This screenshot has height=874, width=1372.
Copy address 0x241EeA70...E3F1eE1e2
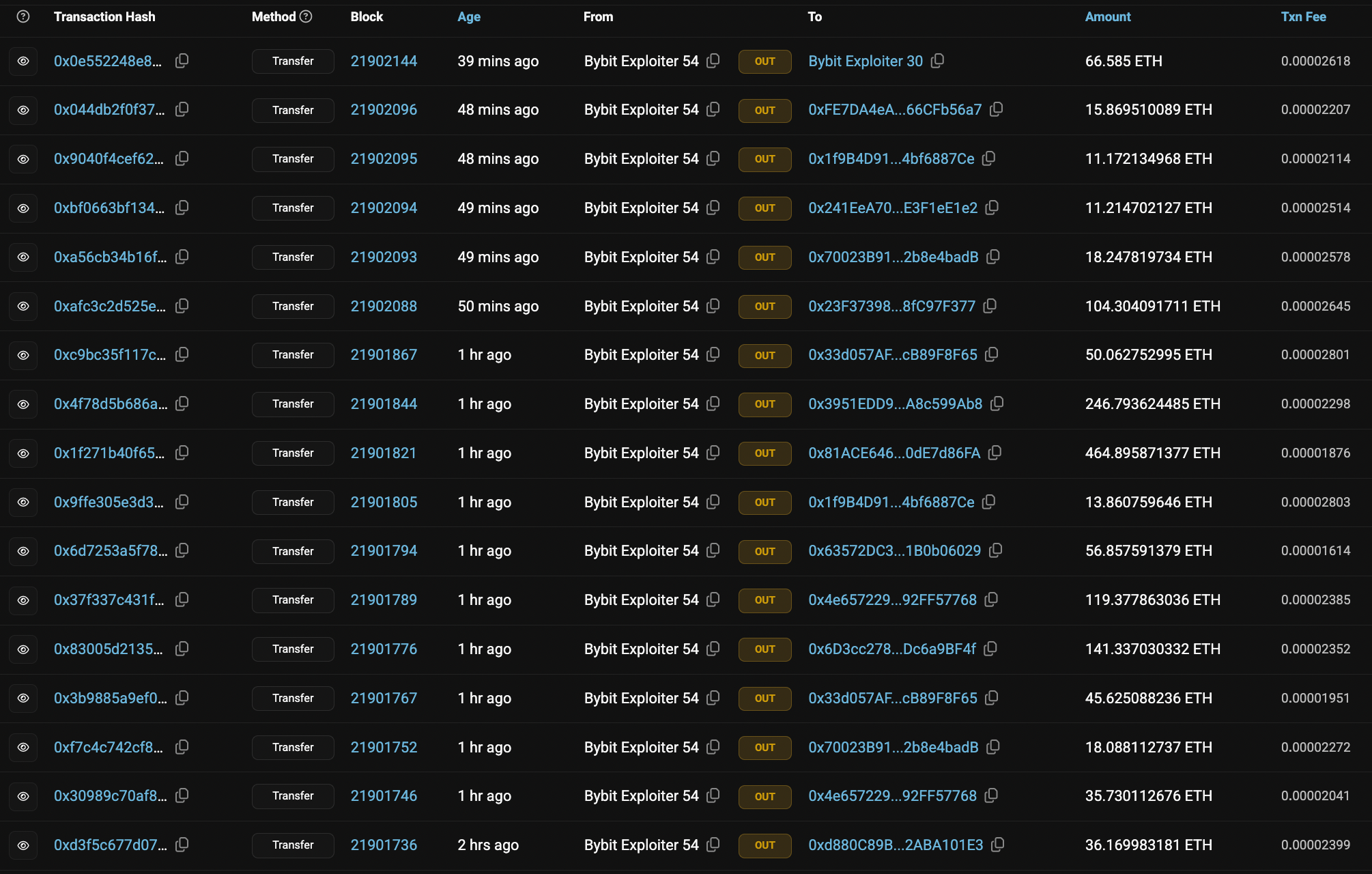click(x=992, y=208)
